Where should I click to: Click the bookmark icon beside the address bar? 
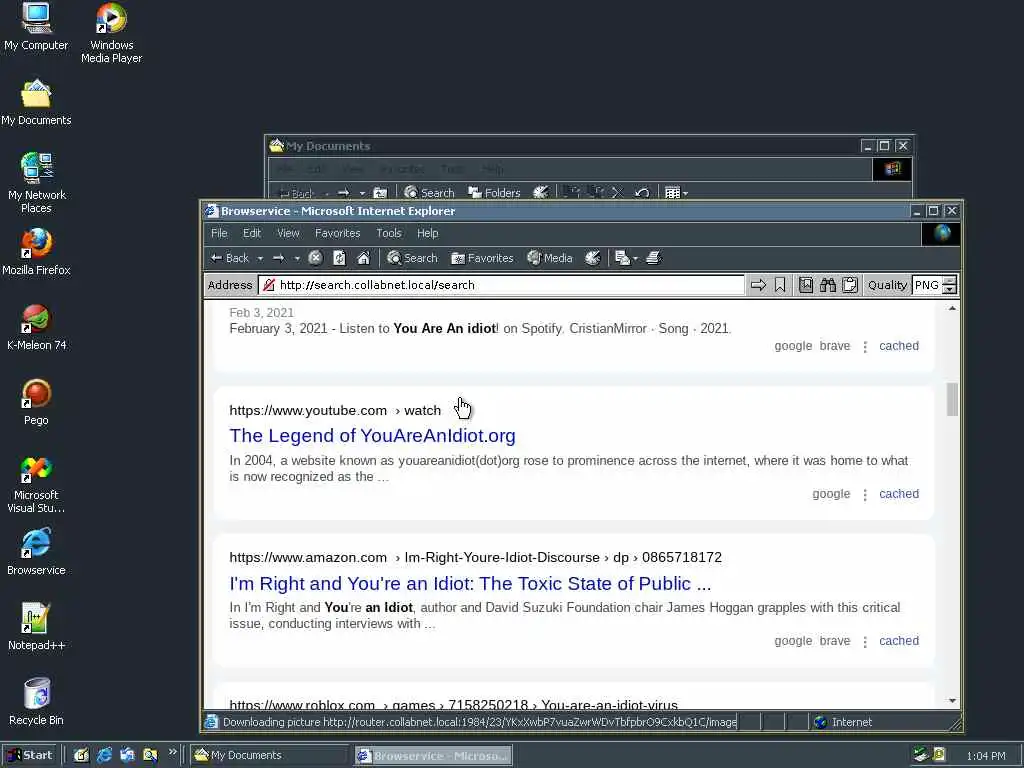point(780,285)
